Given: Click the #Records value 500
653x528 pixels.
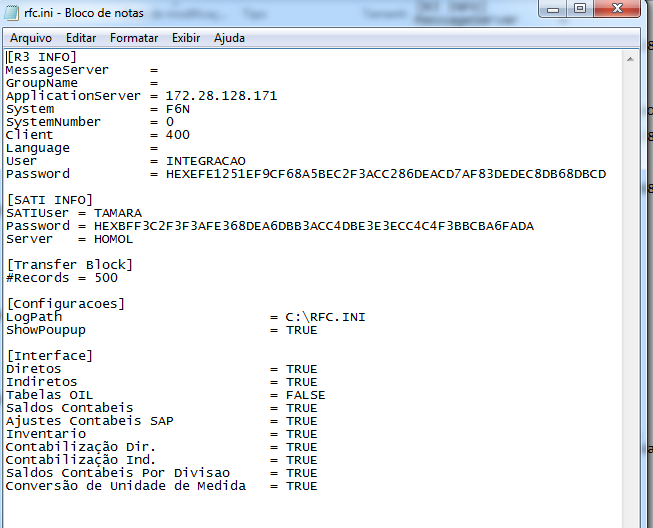Looking at the screenshot, I should pos(106,278).
